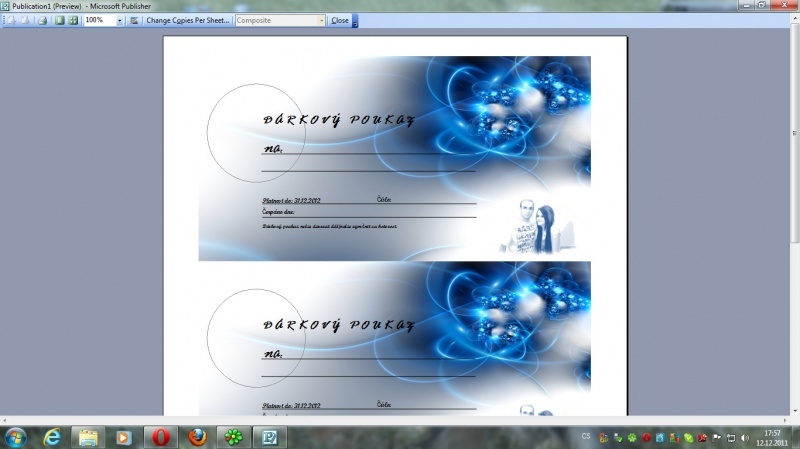Click the color/grayscale icon next to zoom
The width and height of the screenshot is (800, 449).
(134, 20)
